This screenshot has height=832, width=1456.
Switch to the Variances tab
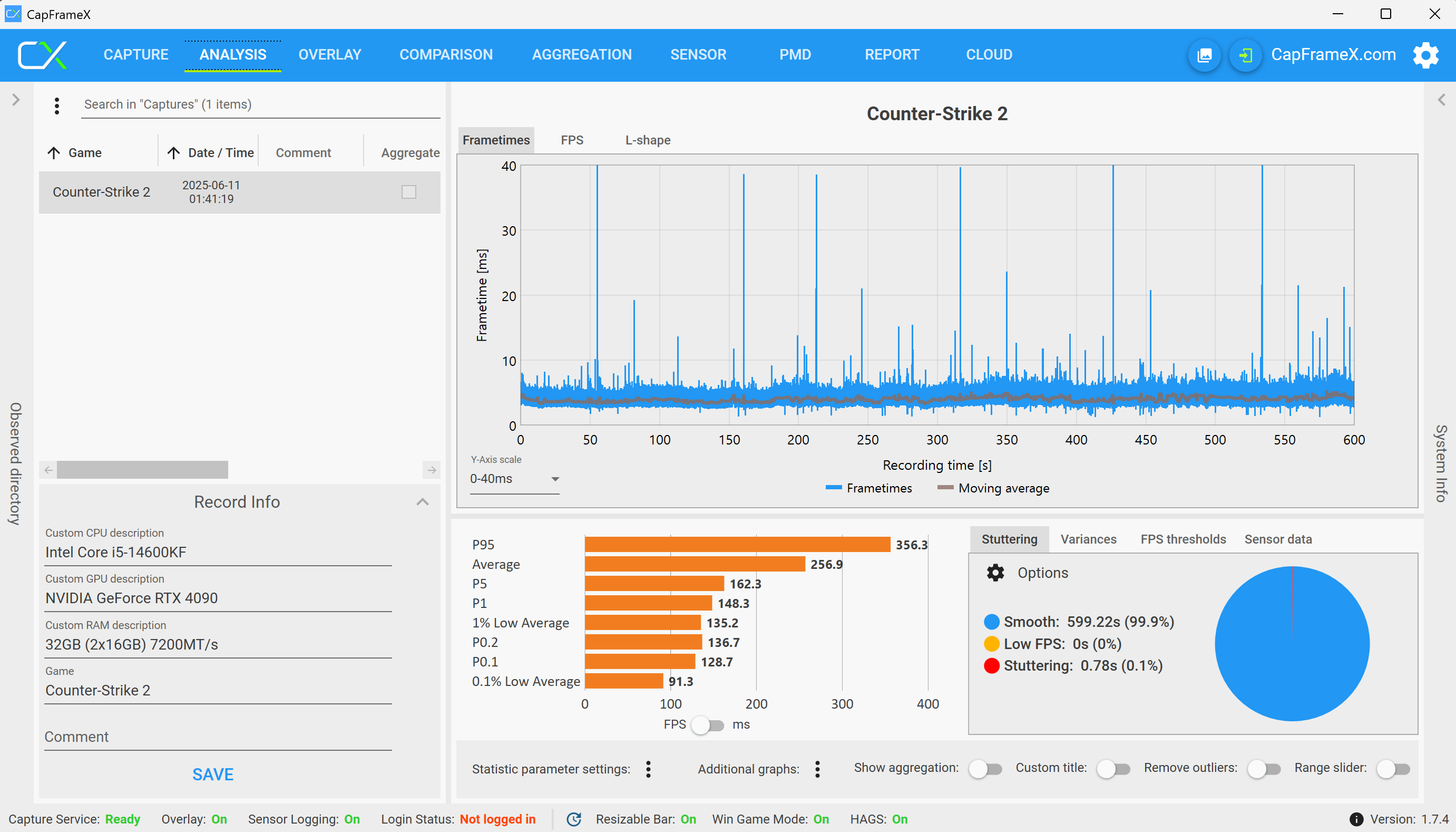(x=1088, y=539)
